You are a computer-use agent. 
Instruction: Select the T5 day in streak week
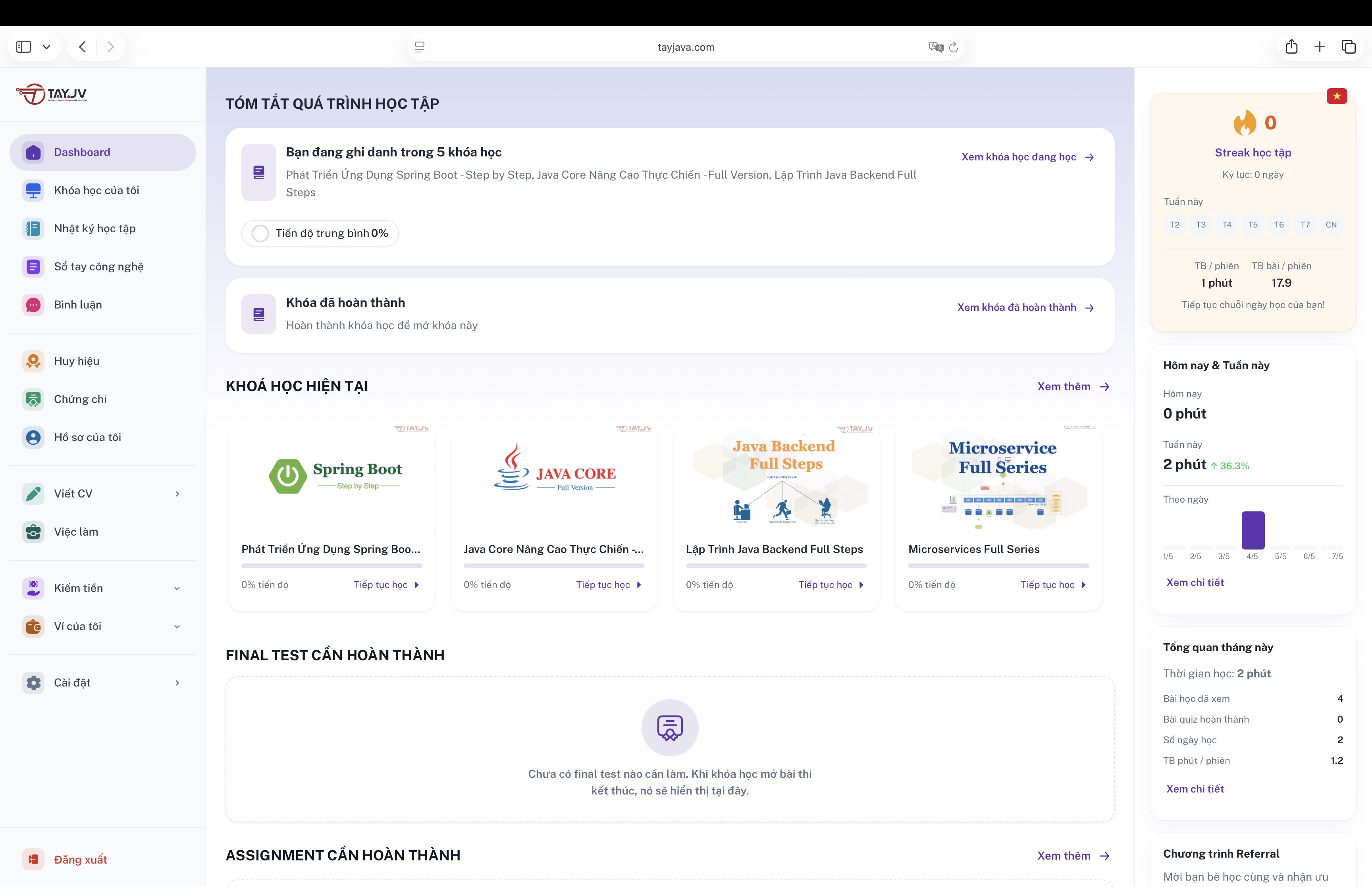[x=1253, y=225]
